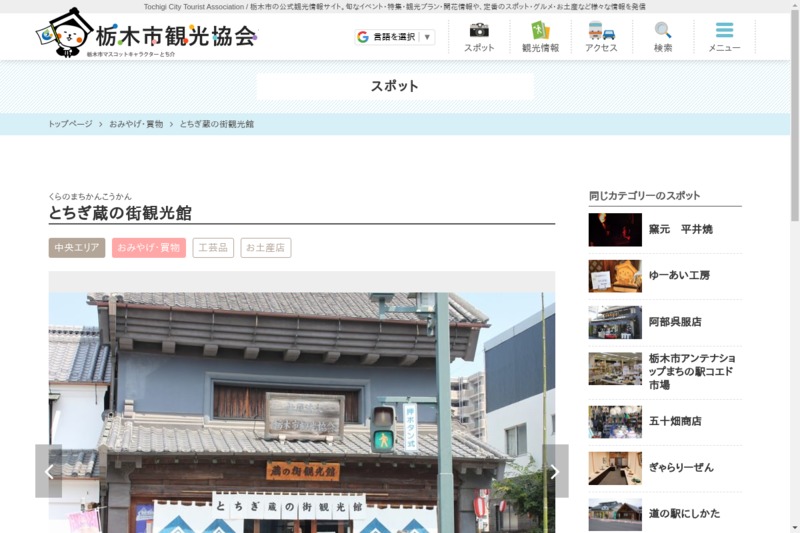Open おみやげ･買物 breadcrumb link
Image resolution: width=800 pixels, height=533 pixels.
tap(136, 124)
